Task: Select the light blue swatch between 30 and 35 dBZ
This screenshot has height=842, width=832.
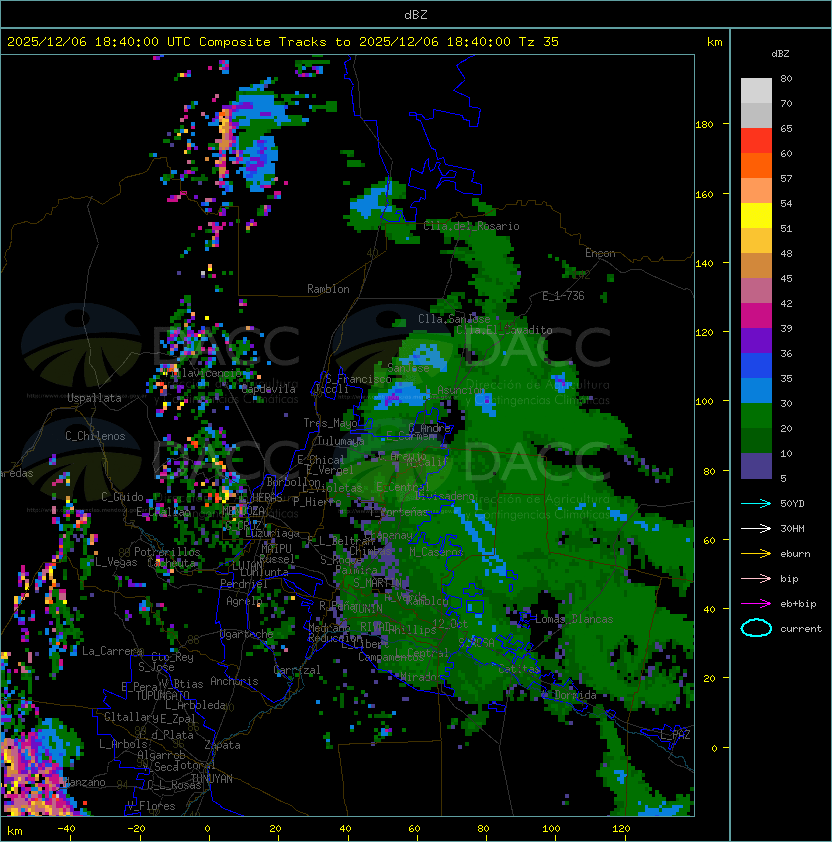Action: click(756, 390)
